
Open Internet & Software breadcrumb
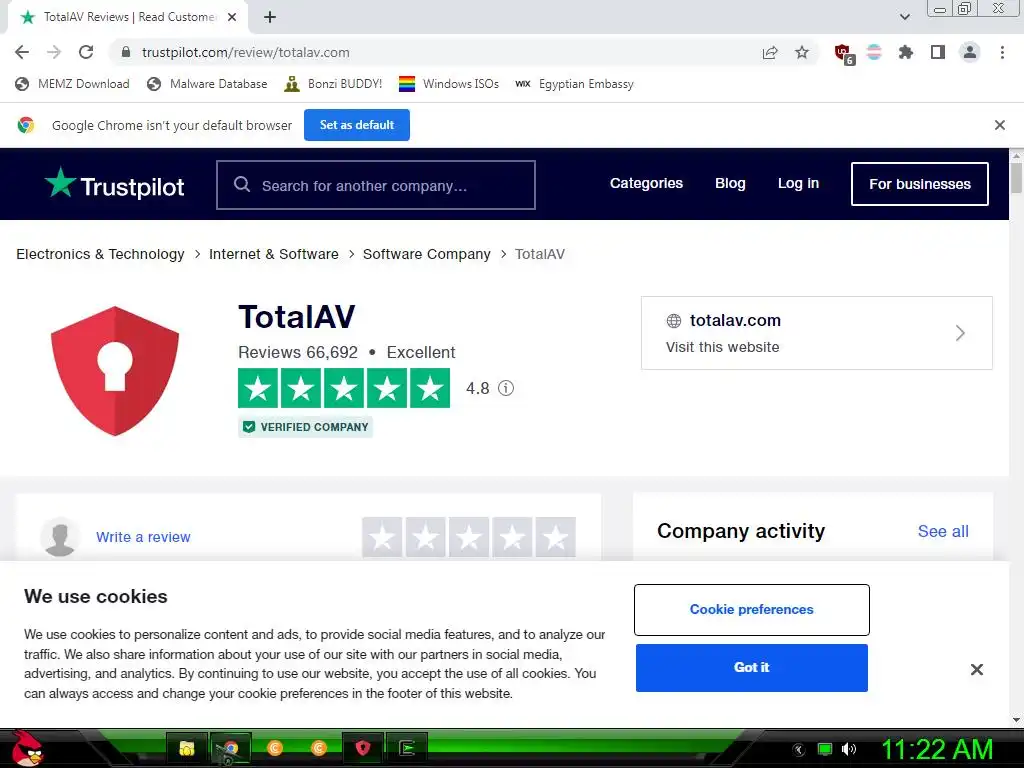[x=274, y=254]
